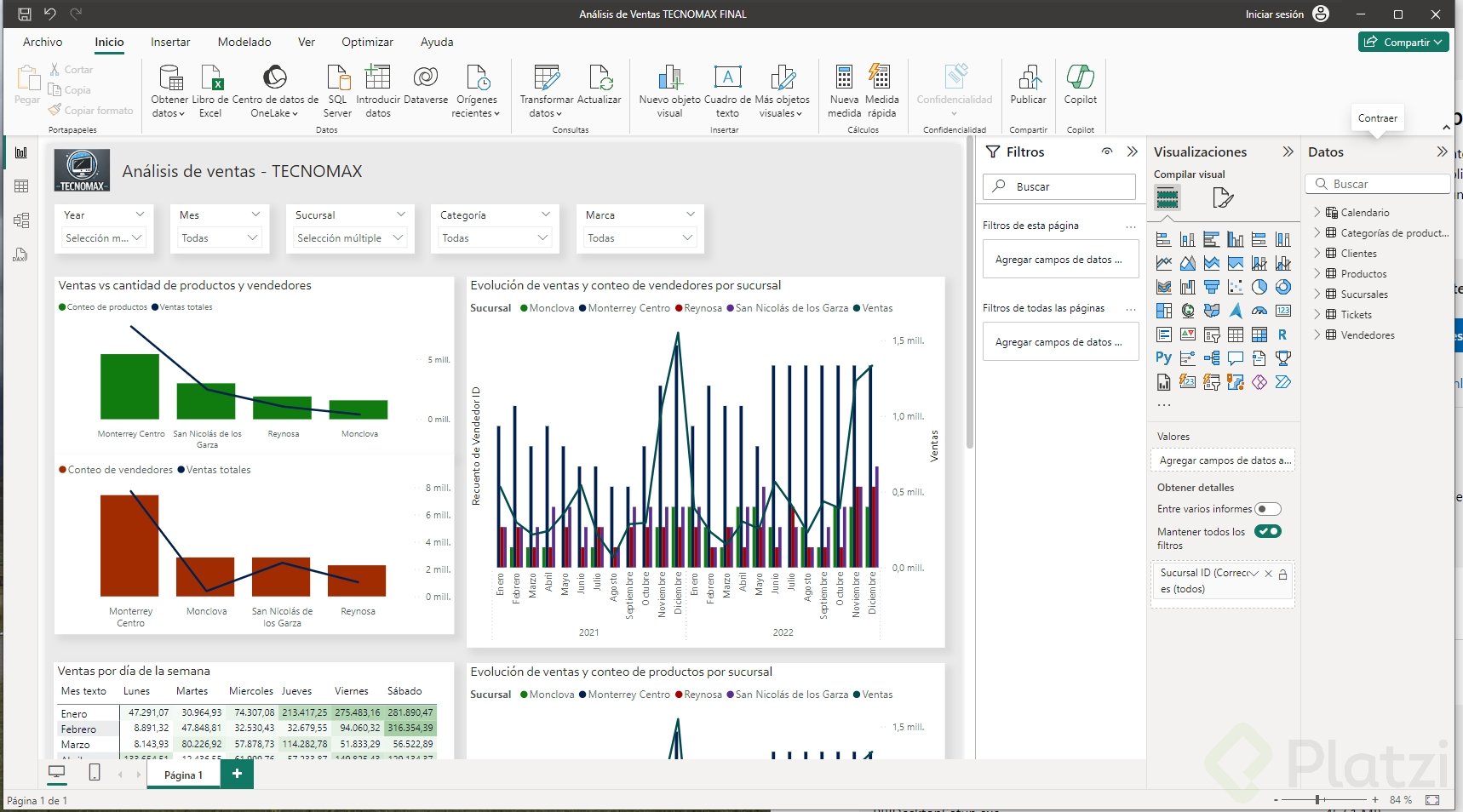Add a new page with plus button
The width and height of the screenshot is (1463, 812).
[237, 774]
